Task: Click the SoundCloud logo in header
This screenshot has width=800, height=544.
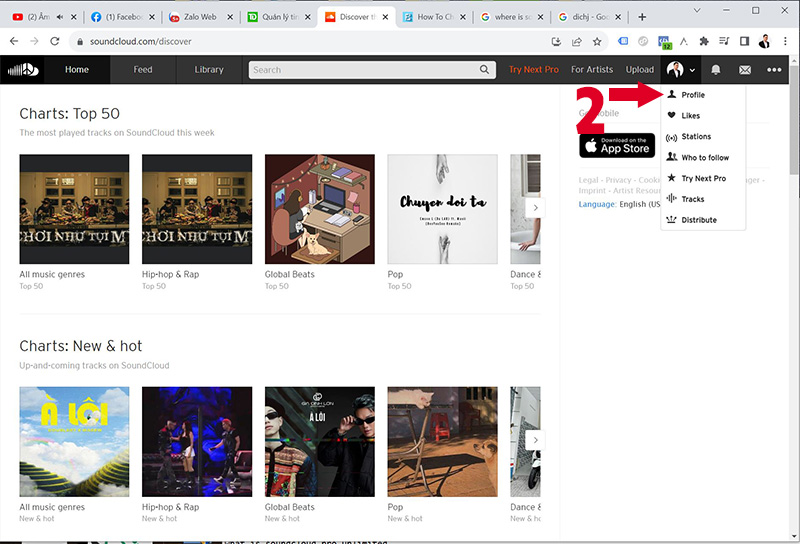Action: pos(21,70)
